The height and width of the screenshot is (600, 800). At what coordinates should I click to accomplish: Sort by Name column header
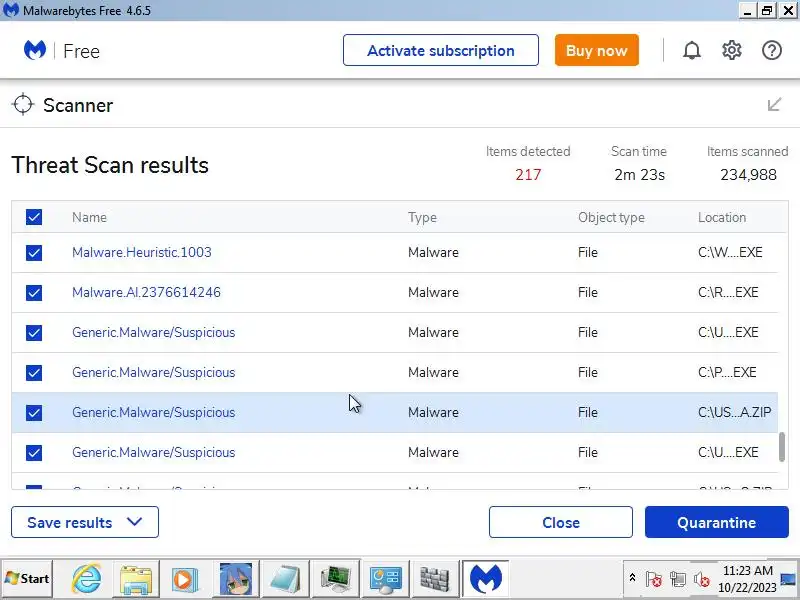click(89, 217)
